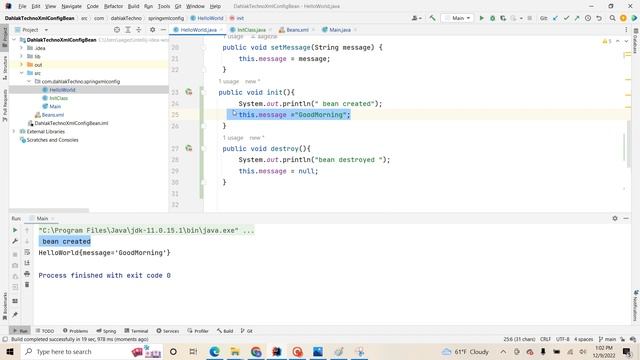Screen dimensions: 640x360
Task: Click the main Git branch in status bar
Action: (x=607, y=339)
